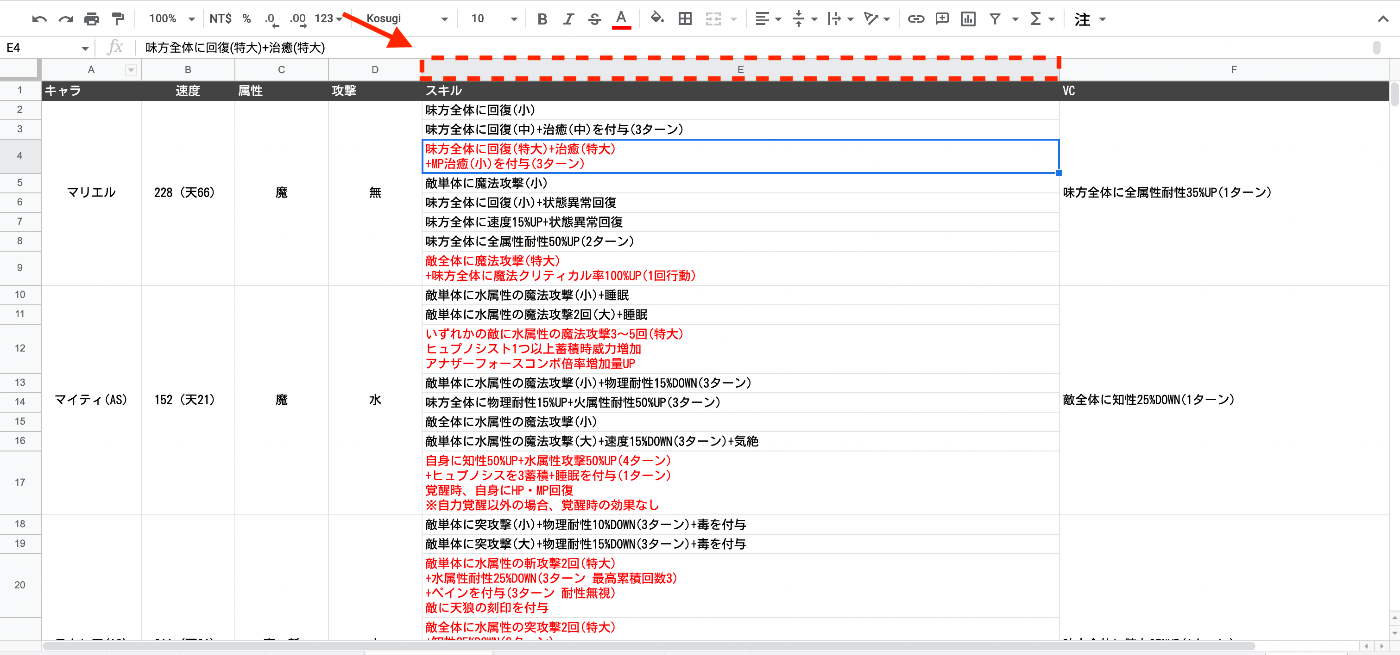Click the マイティ(AS) cell
Viewport: 1400px width, 655px height.
tap(91, 400)
